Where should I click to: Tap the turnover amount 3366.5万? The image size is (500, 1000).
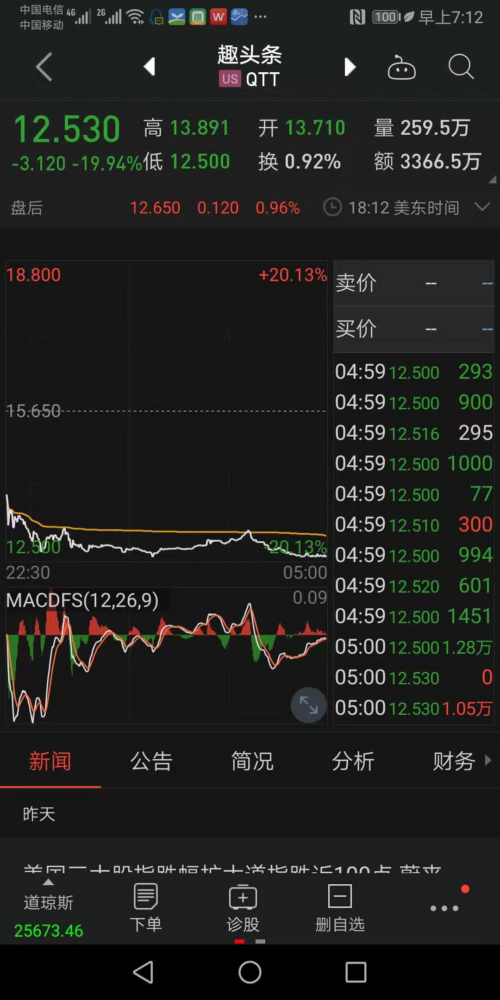(x=441, y=162)
